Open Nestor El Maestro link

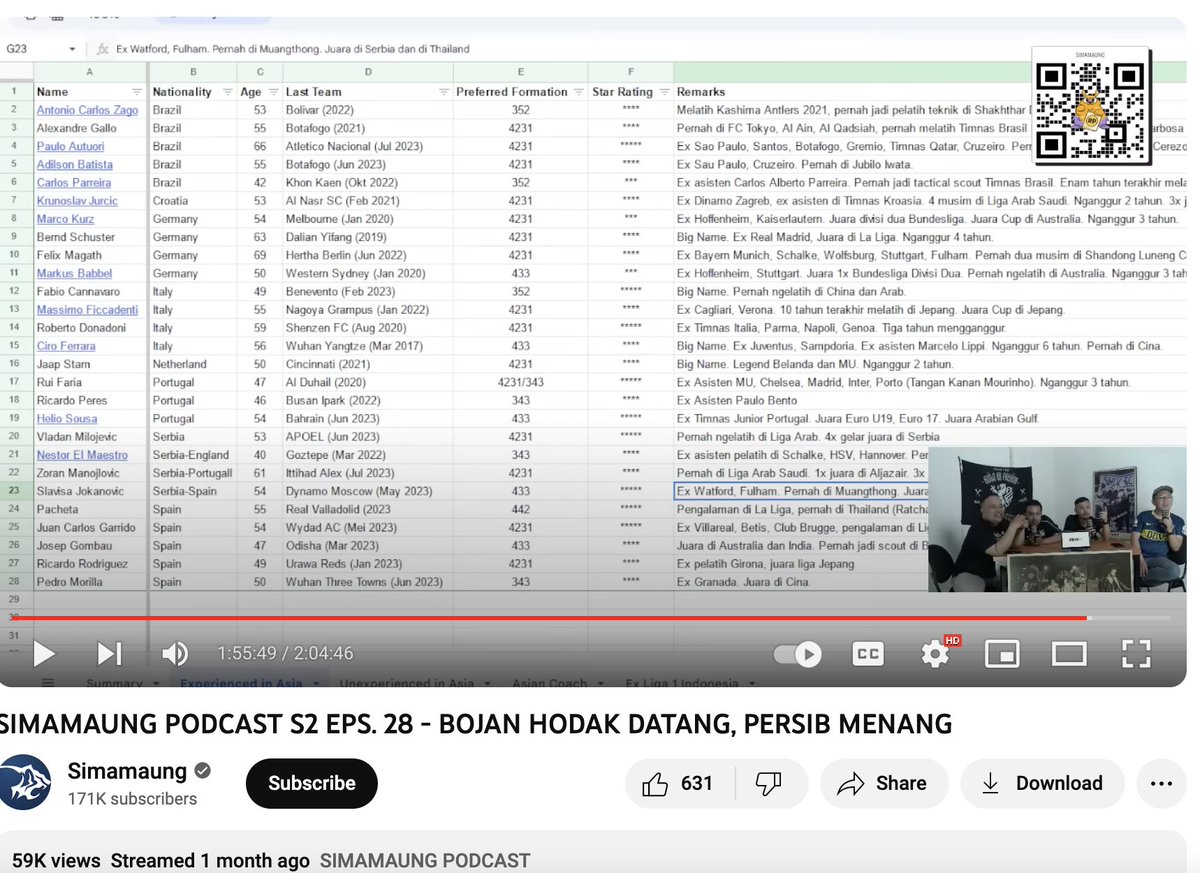point(82,455)
